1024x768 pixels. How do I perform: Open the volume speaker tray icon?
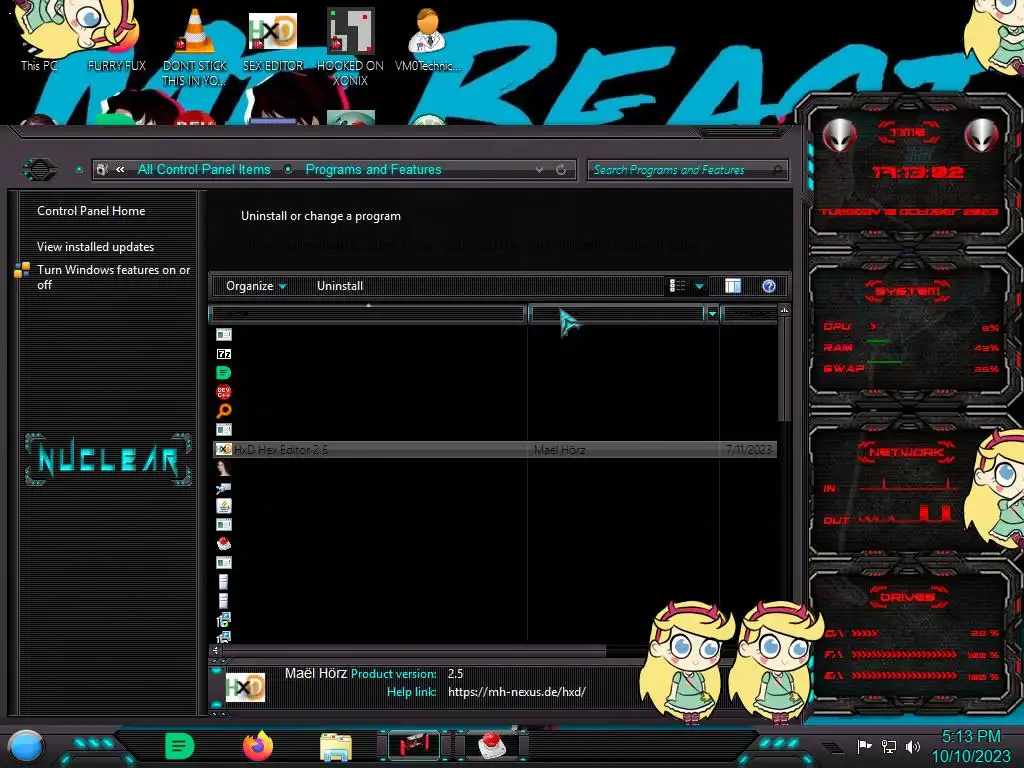tap(913, 746)
